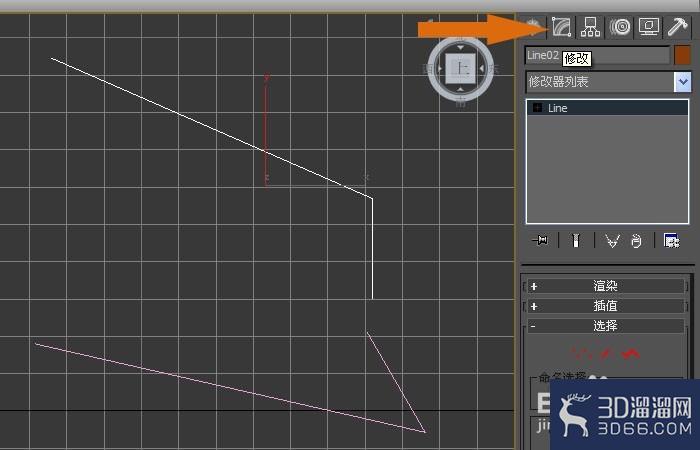
Task: Select Vertex sub-object level icon
Action: [x=583, y=354]
